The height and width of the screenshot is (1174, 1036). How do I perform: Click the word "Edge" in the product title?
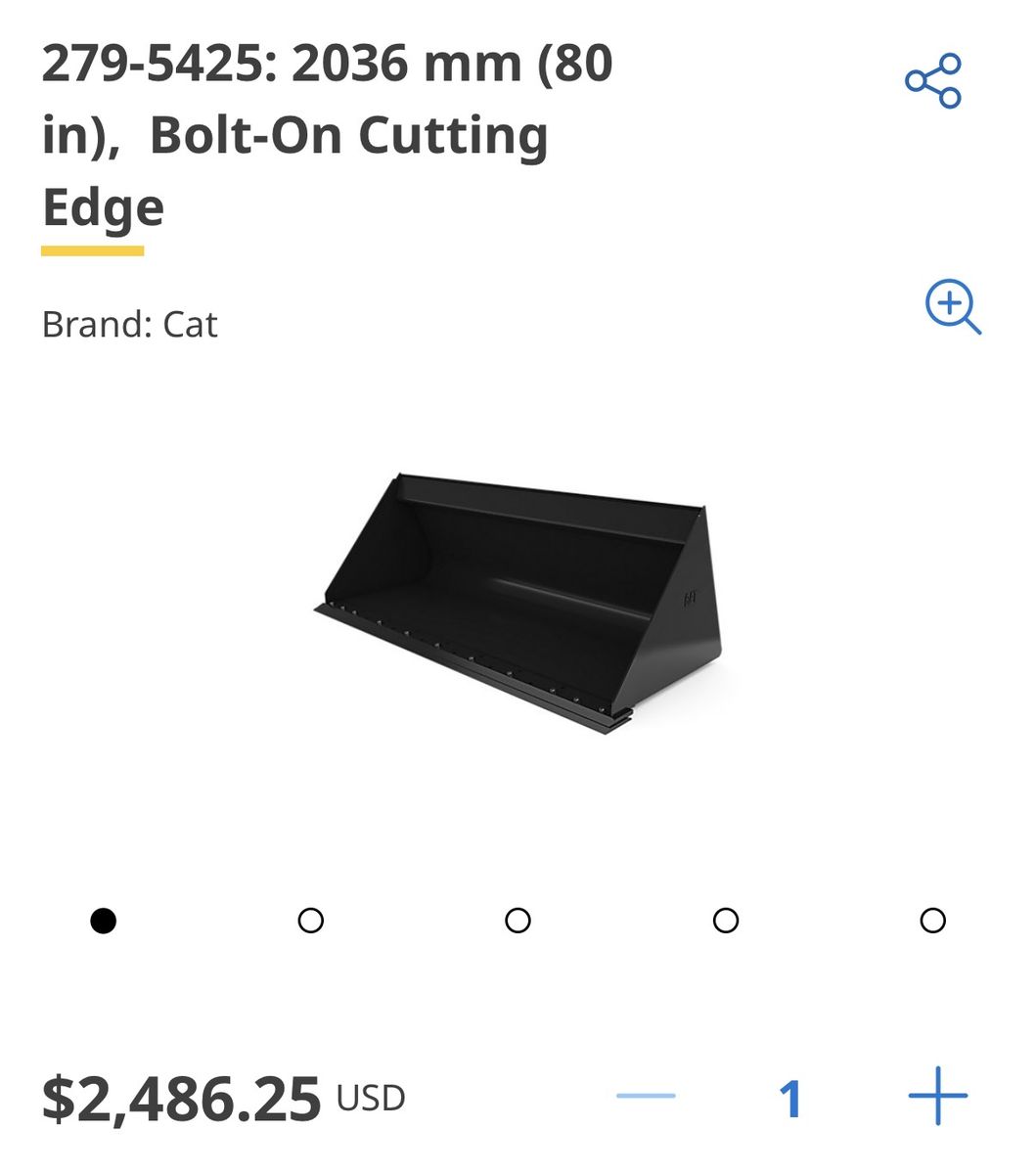coord(103,207)
